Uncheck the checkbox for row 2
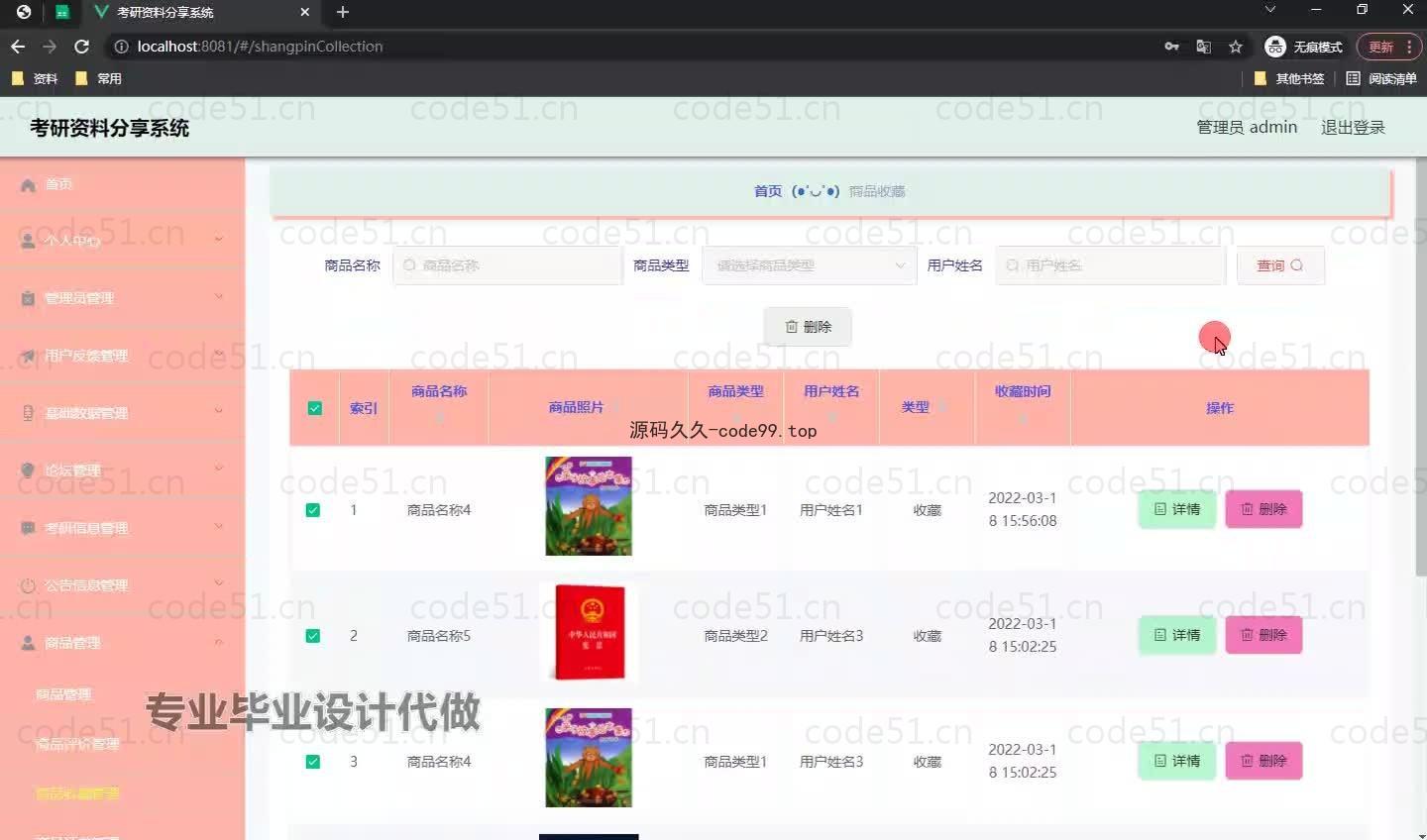 point(312,636)
